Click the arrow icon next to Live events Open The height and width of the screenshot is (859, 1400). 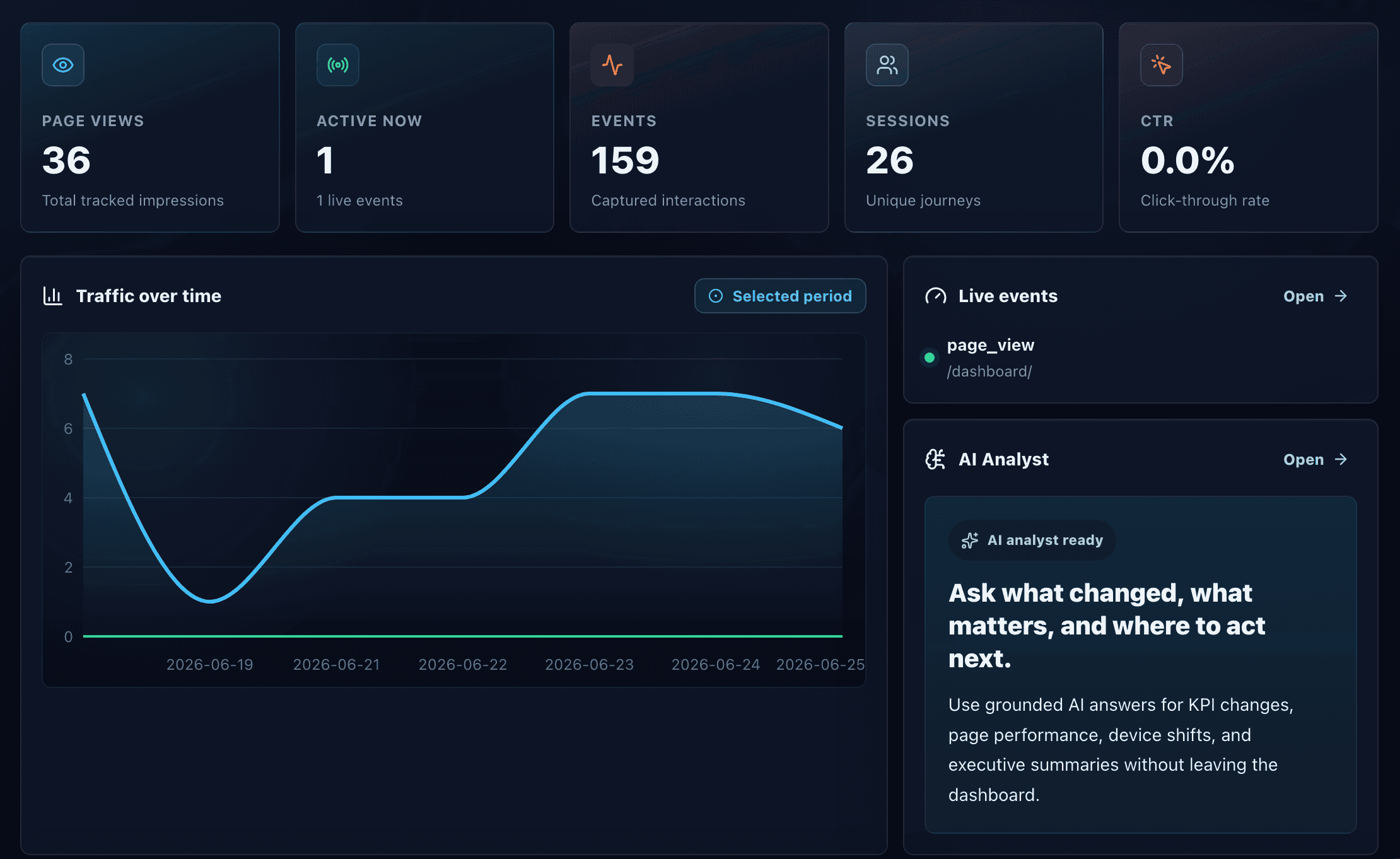(1341, 296)
